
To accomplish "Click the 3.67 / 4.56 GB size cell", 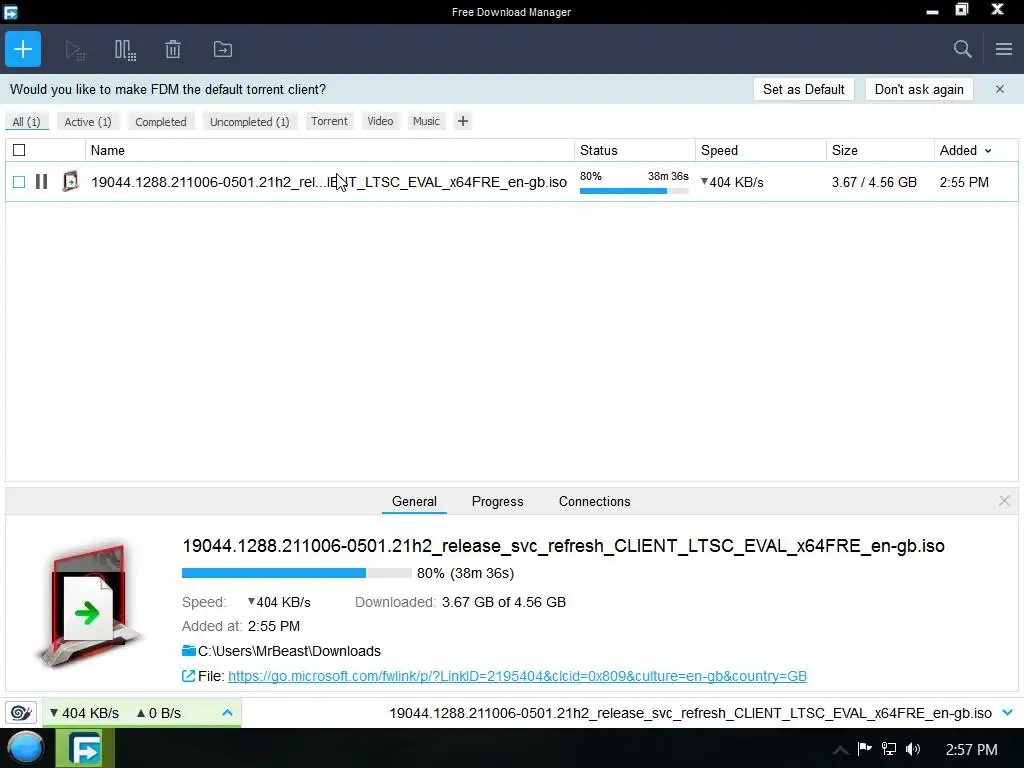I will tap(874, 182).
